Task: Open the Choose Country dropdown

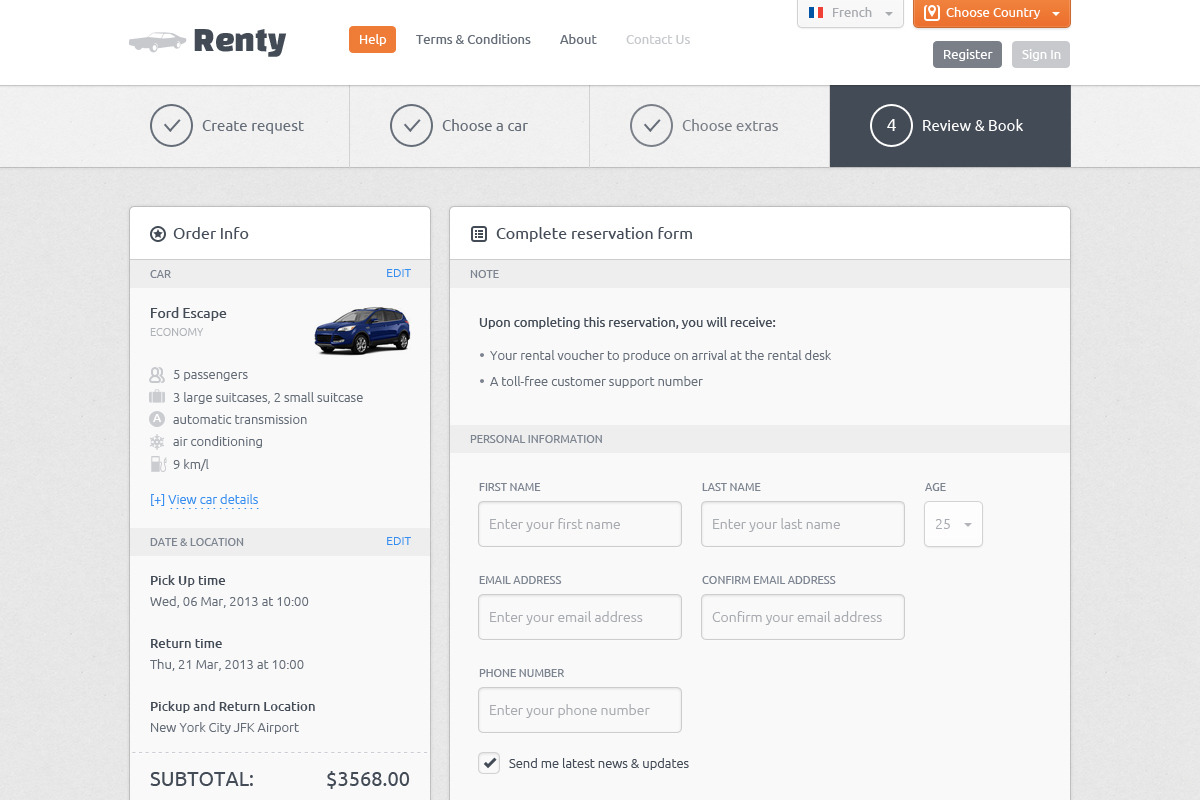Action: pyautogui.click(x=992, y=13)
